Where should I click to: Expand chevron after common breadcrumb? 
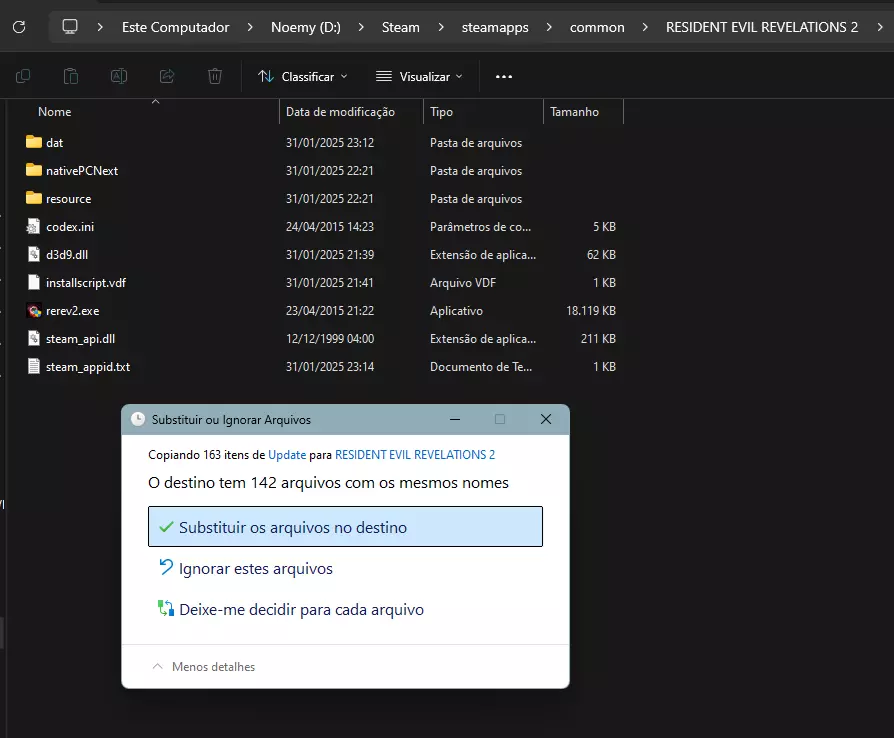coord(645,27)
